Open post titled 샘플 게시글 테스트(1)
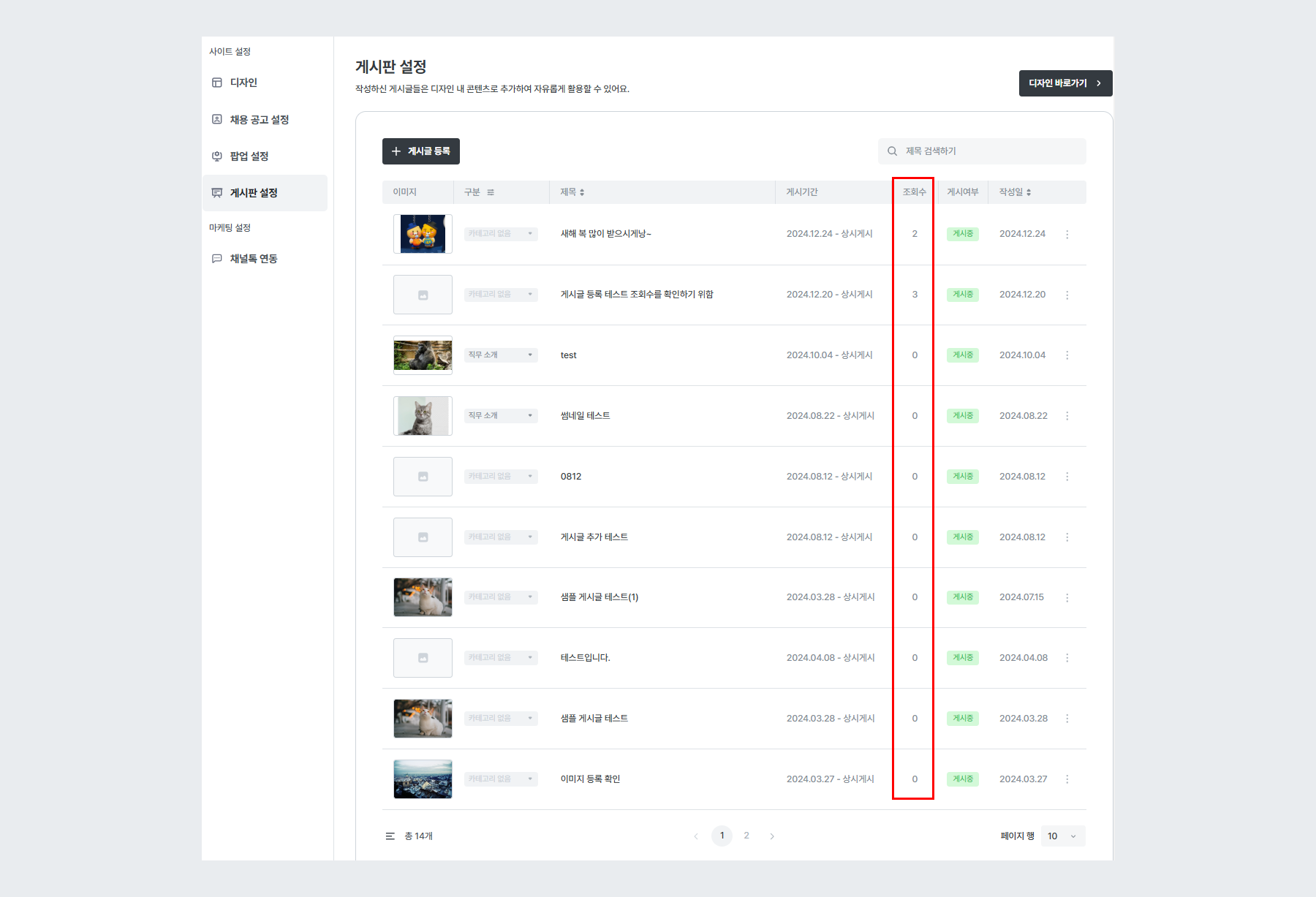 (600, 597)
